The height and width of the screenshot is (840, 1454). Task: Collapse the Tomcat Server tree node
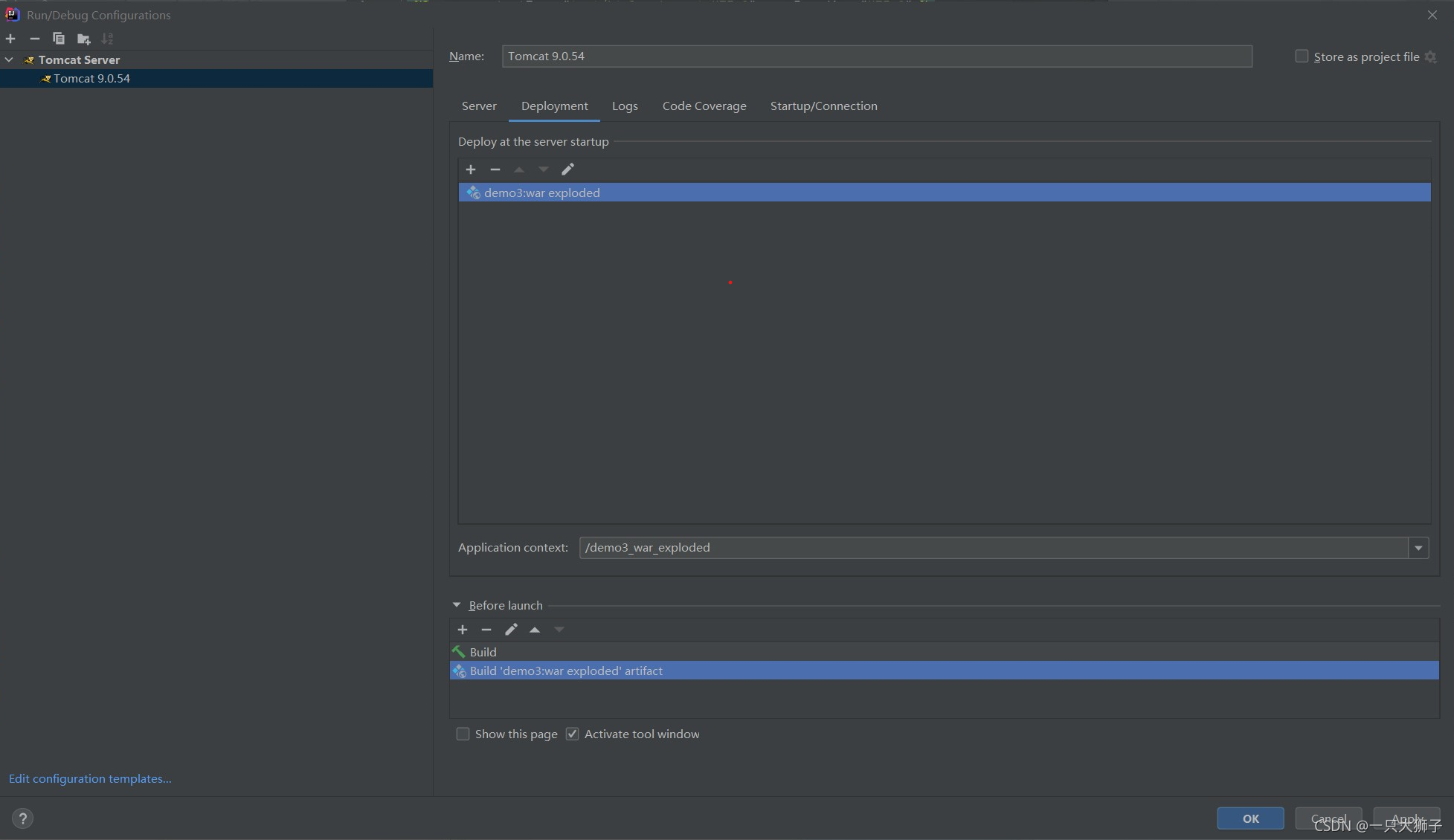pos(9,59)
